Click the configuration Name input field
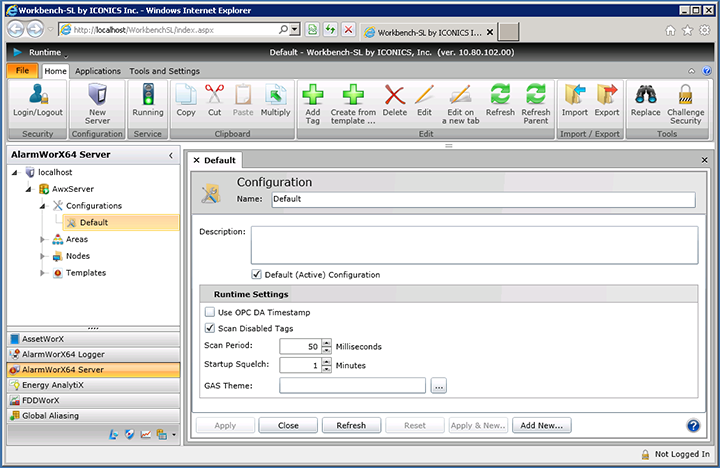Screen dimensions: 720x468 [x=482, y=199]
